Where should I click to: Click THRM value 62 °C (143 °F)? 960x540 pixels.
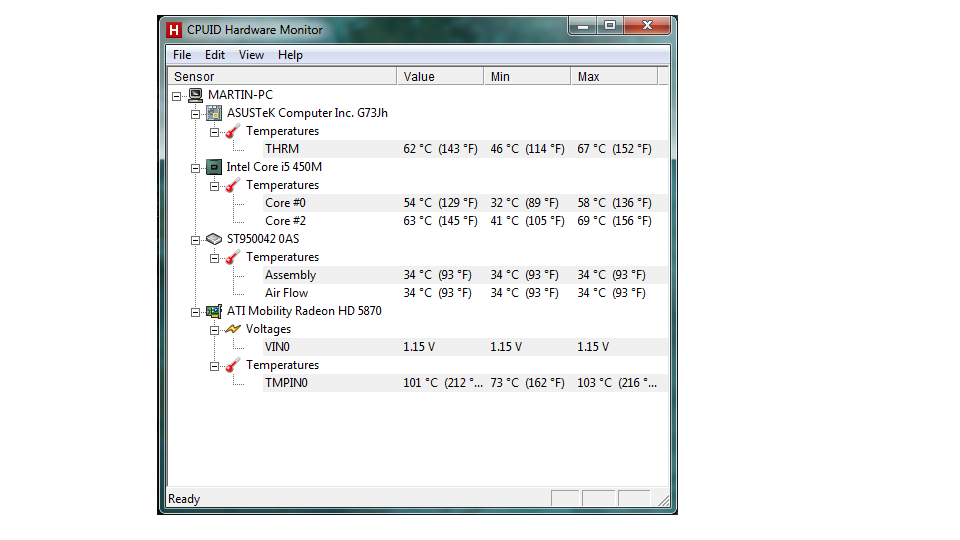440,149
